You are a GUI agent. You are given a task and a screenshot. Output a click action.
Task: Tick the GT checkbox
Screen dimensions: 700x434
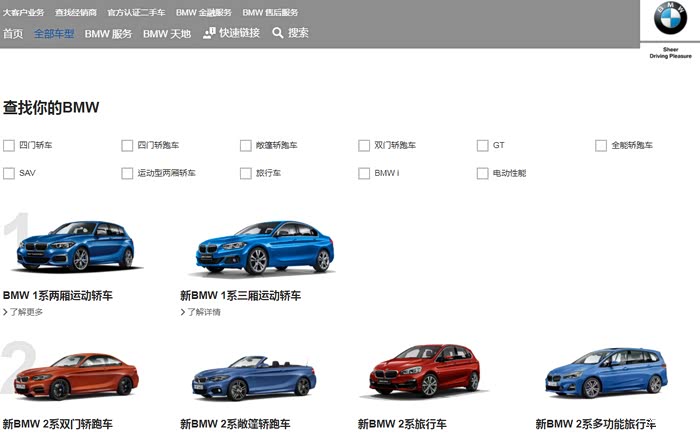483,146
